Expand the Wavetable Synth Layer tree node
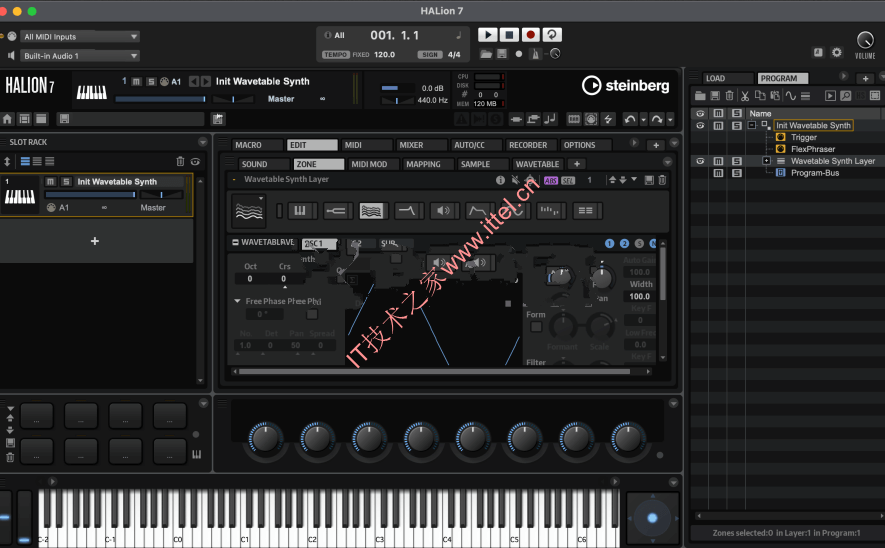 (766, 161)
